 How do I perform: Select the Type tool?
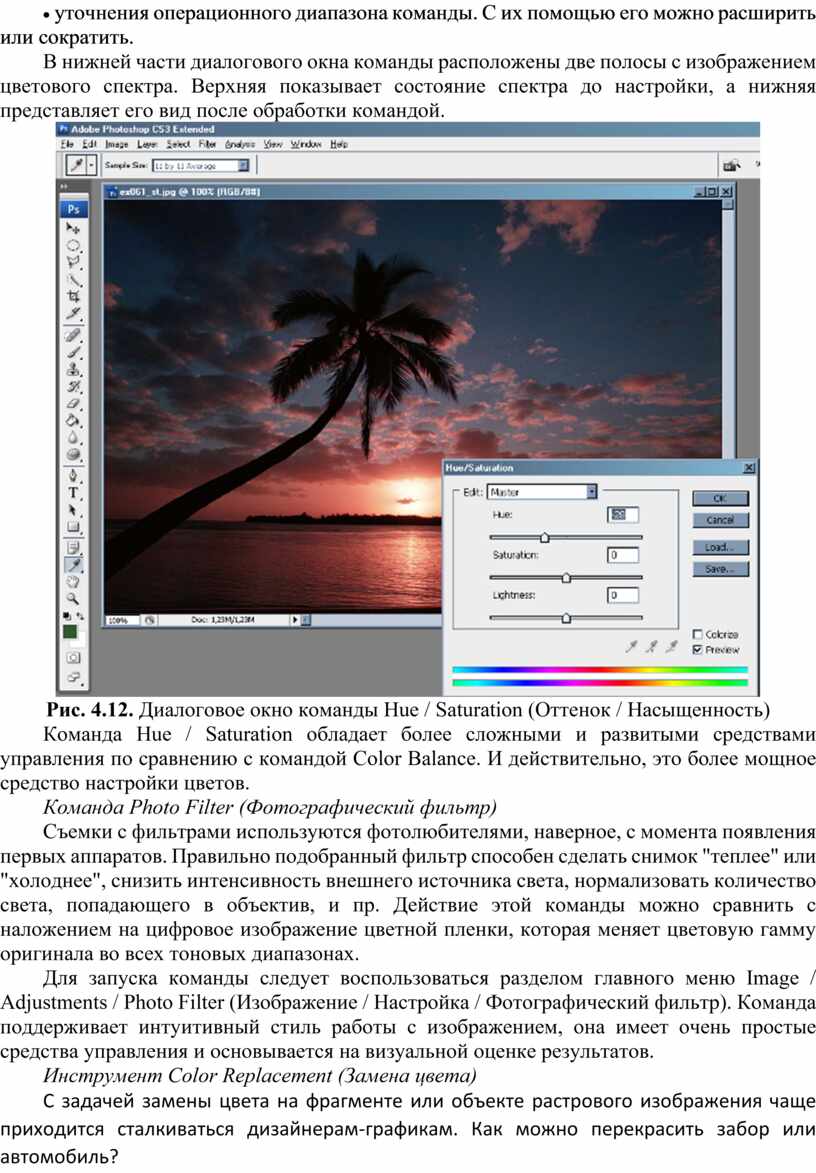tap(73, 493)
